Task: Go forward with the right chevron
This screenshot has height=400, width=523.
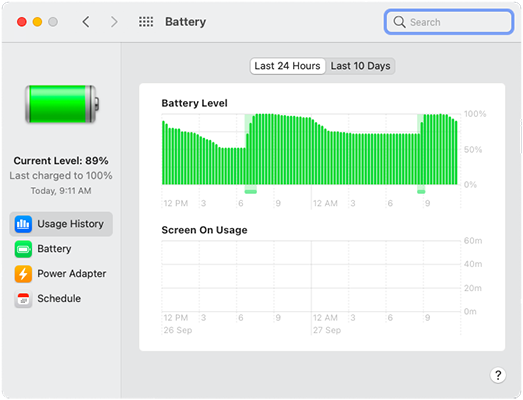Action: [114, 22]
